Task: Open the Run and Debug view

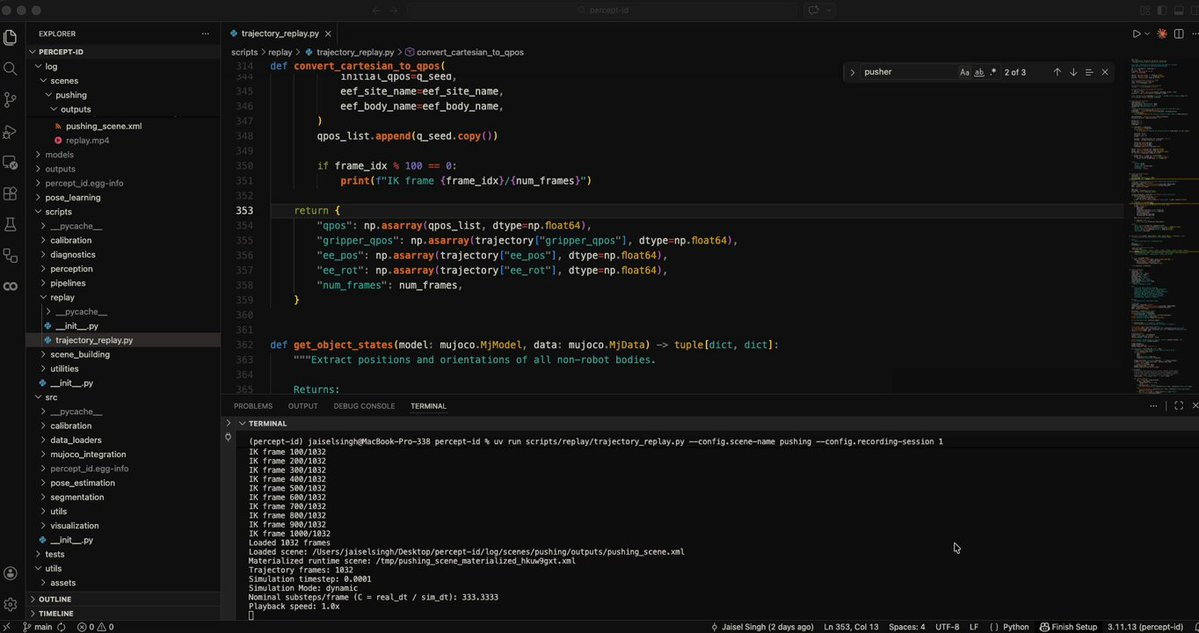Action: pos(11,132)
